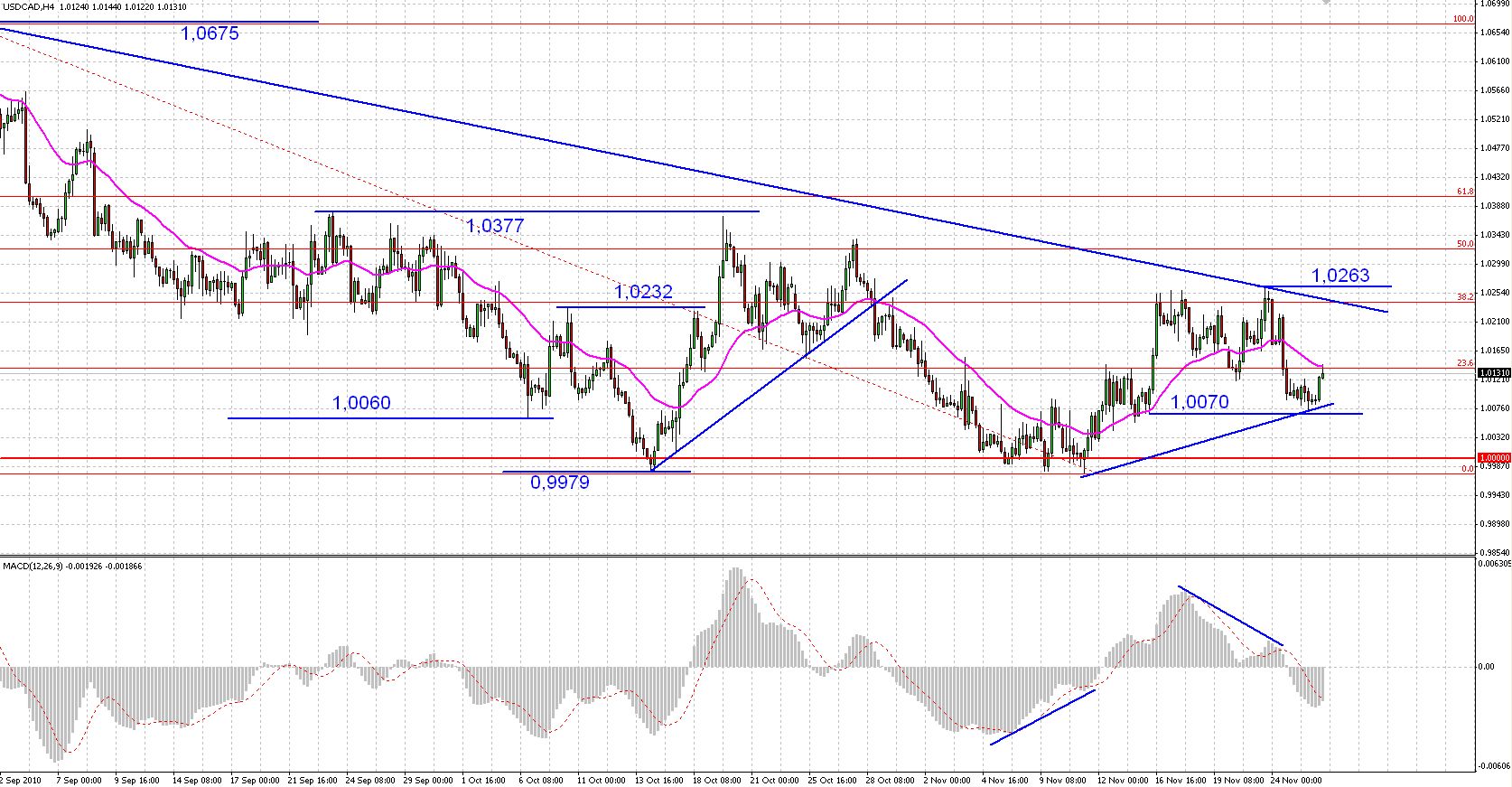Select the 1,0263 resistance label
This screenshot has width=1512, height=787.
click(x=1340, y=276)
